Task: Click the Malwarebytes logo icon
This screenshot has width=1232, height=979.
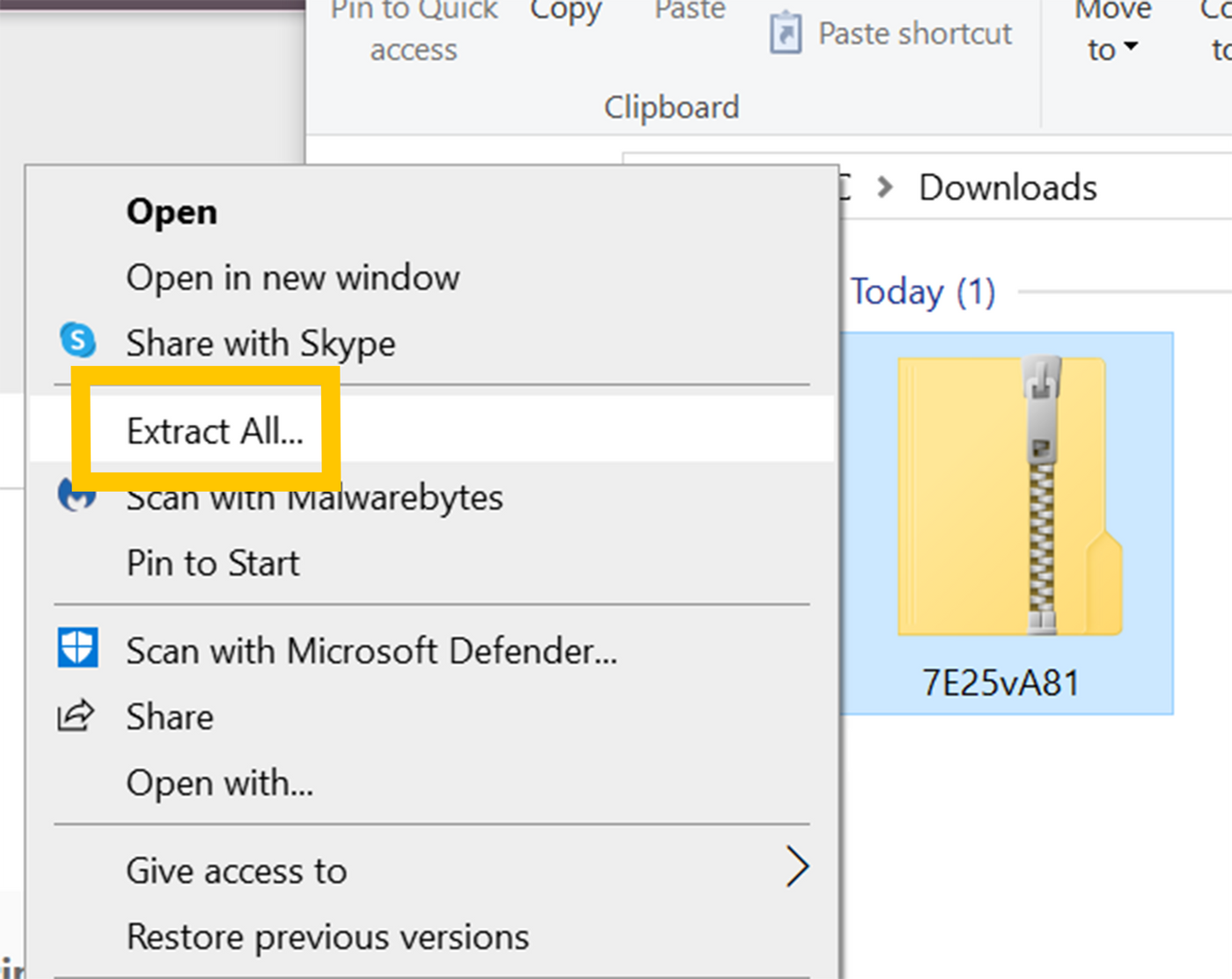Action: coord(77,494)
